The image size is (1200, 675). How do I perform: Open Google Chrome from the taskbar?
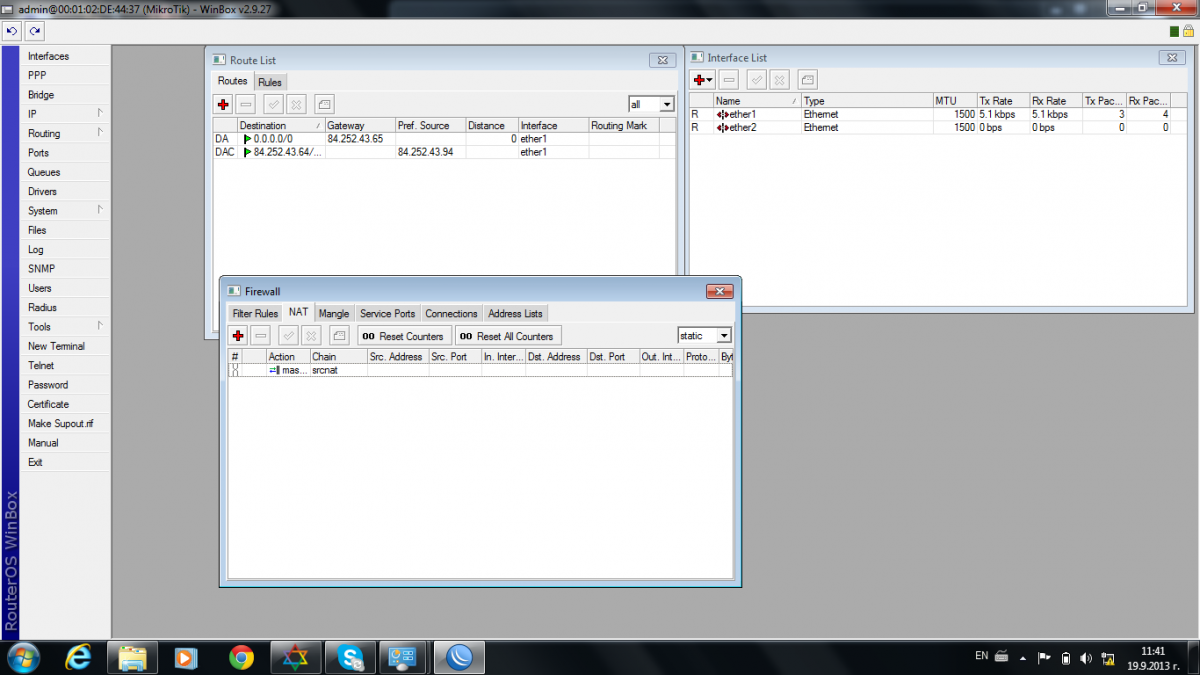(241, 657)
